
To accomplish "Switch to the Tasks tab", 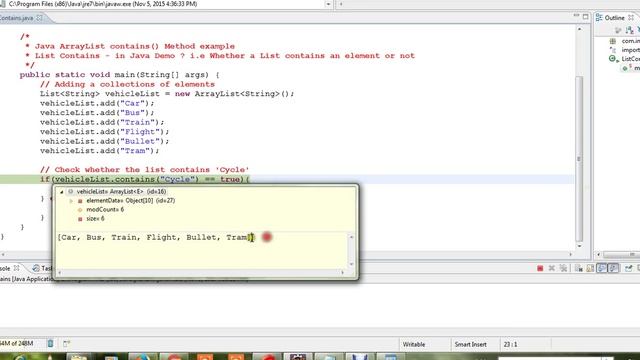I will pyautogui.click(x=42, y=268).
